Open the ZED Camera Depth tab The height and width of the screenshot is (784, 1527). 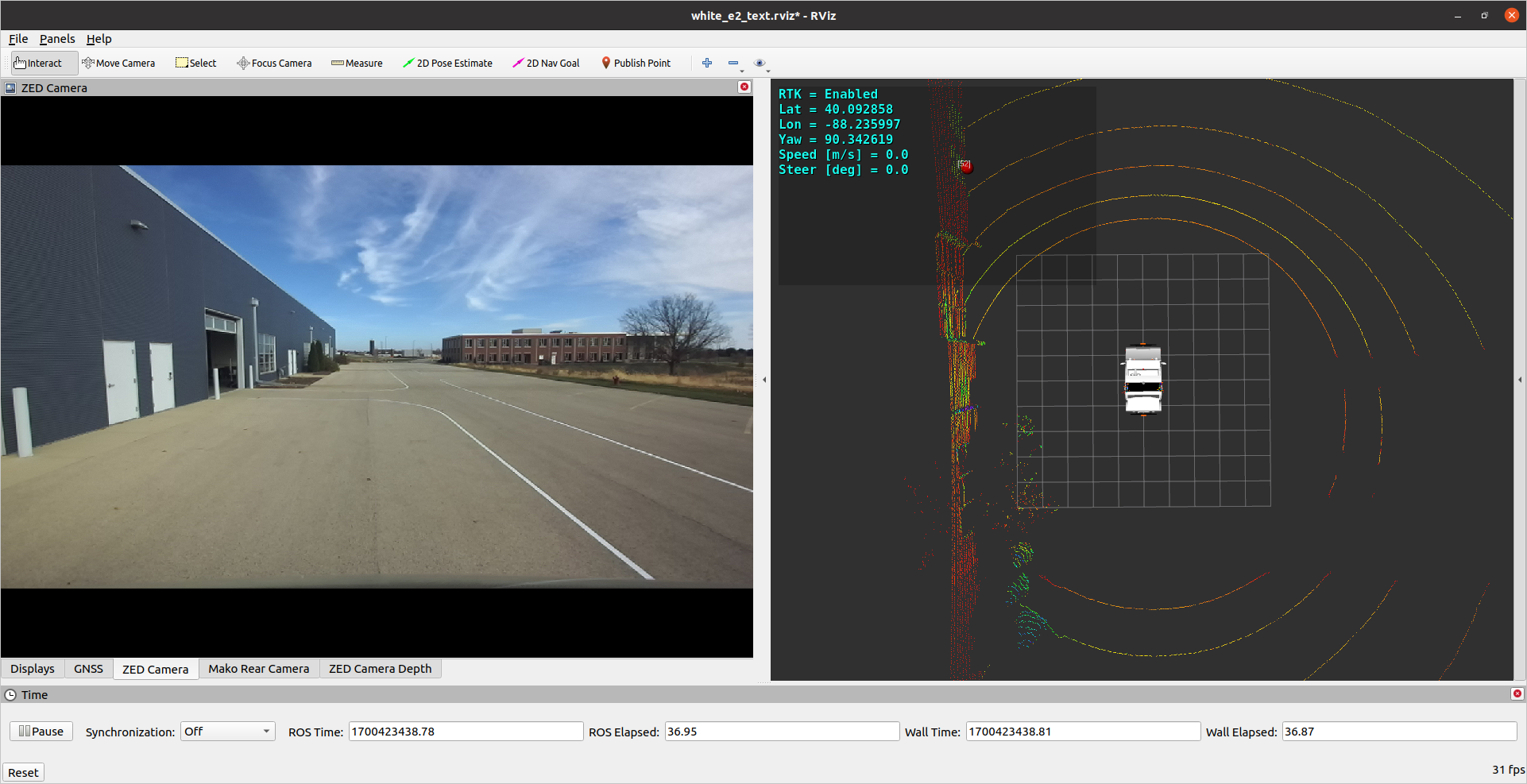click(380, 669)
